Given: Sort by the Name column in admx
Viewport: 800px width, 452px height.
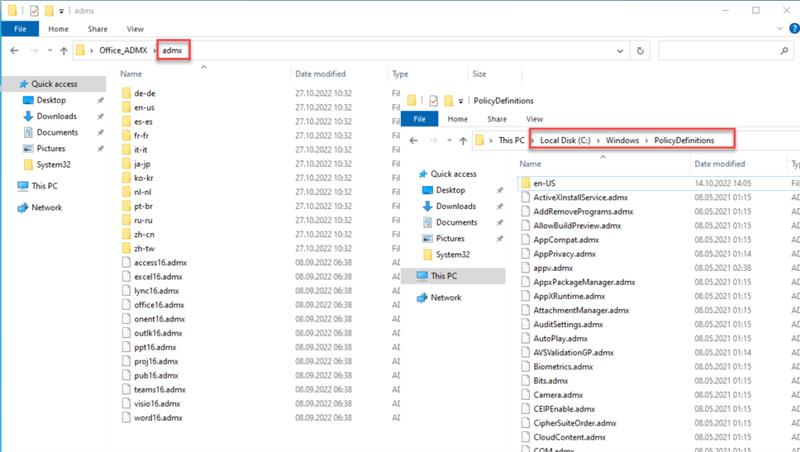Looking at the screenshot, I should pos(131,74).
